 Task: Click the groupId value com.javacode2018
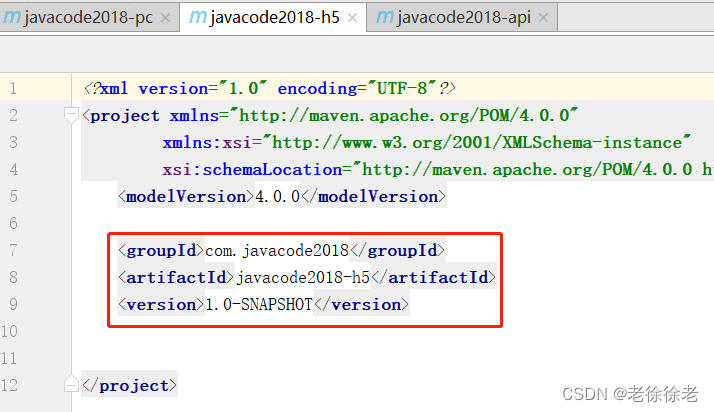click(x=277, y=250)
